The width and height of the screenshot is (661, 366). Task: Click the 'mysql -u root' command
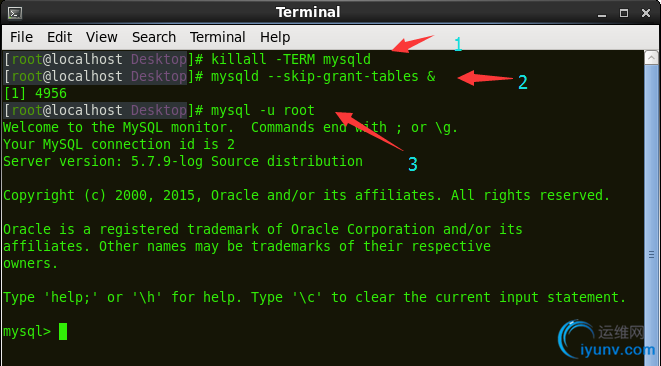[x=263, y=110]
